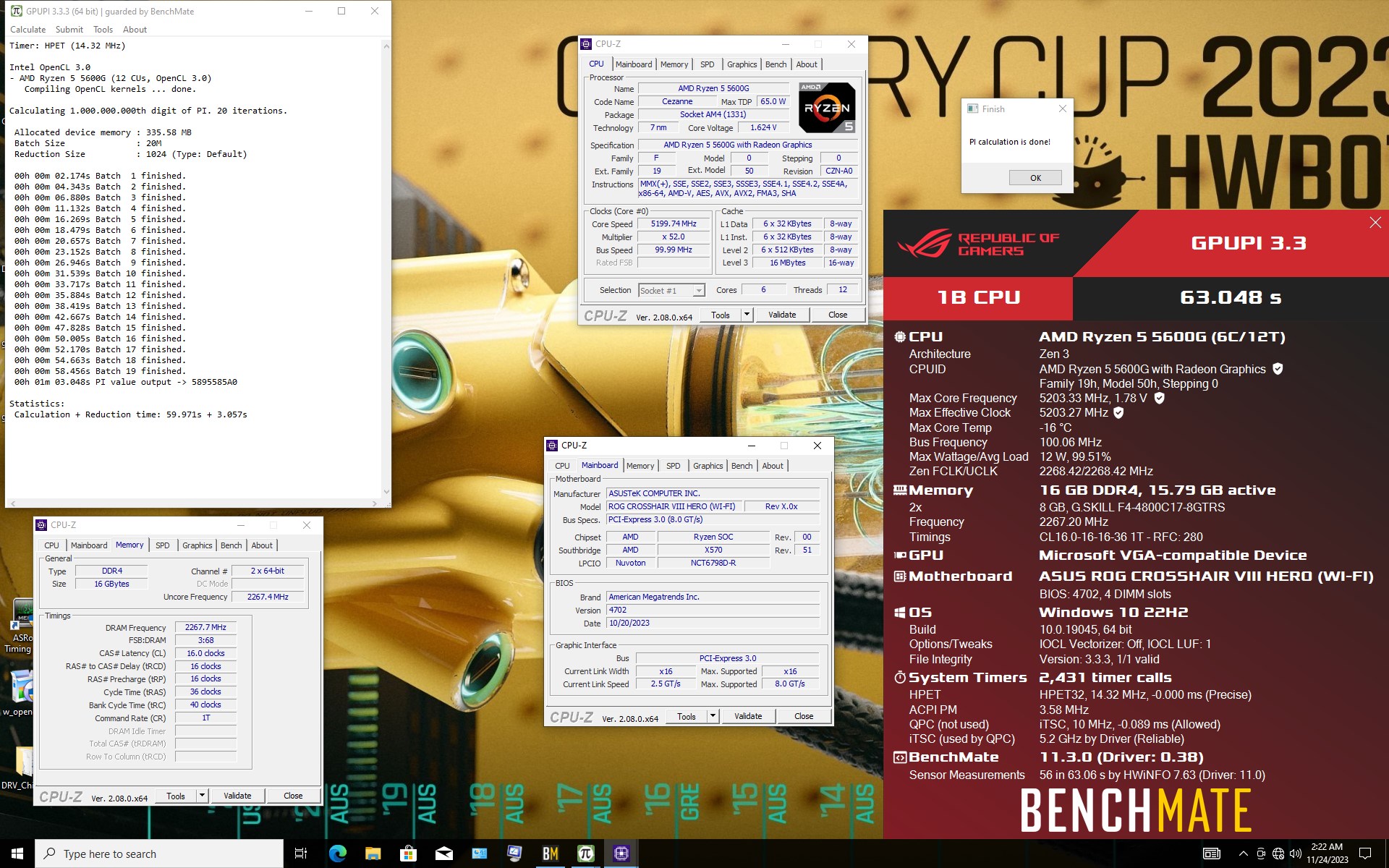The width and height of the screenshot is (1389, 868).
Task: Open About tab in Memory CPU-Z window
Action: [262, 545]
